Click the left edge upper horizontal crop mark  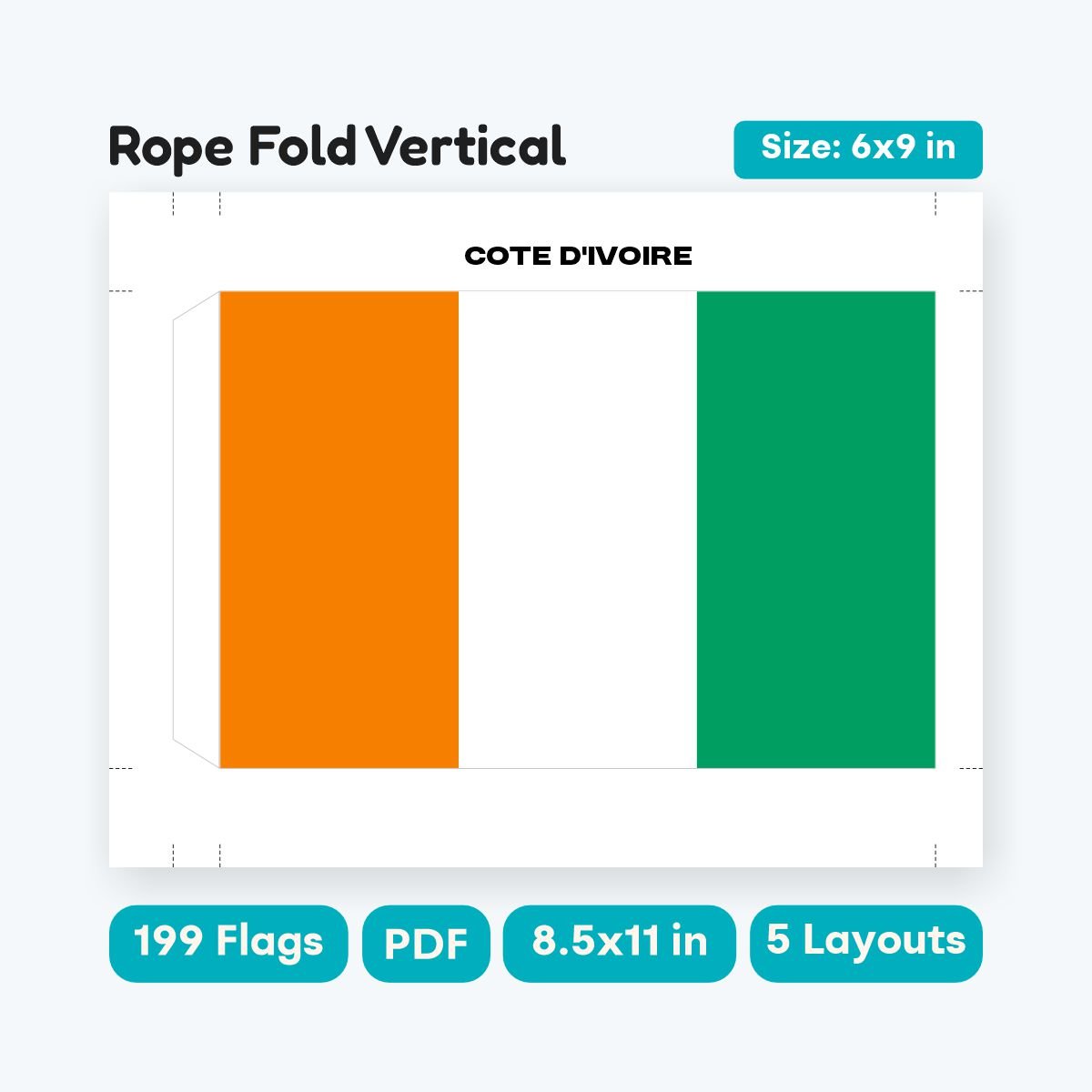(121, 291)
